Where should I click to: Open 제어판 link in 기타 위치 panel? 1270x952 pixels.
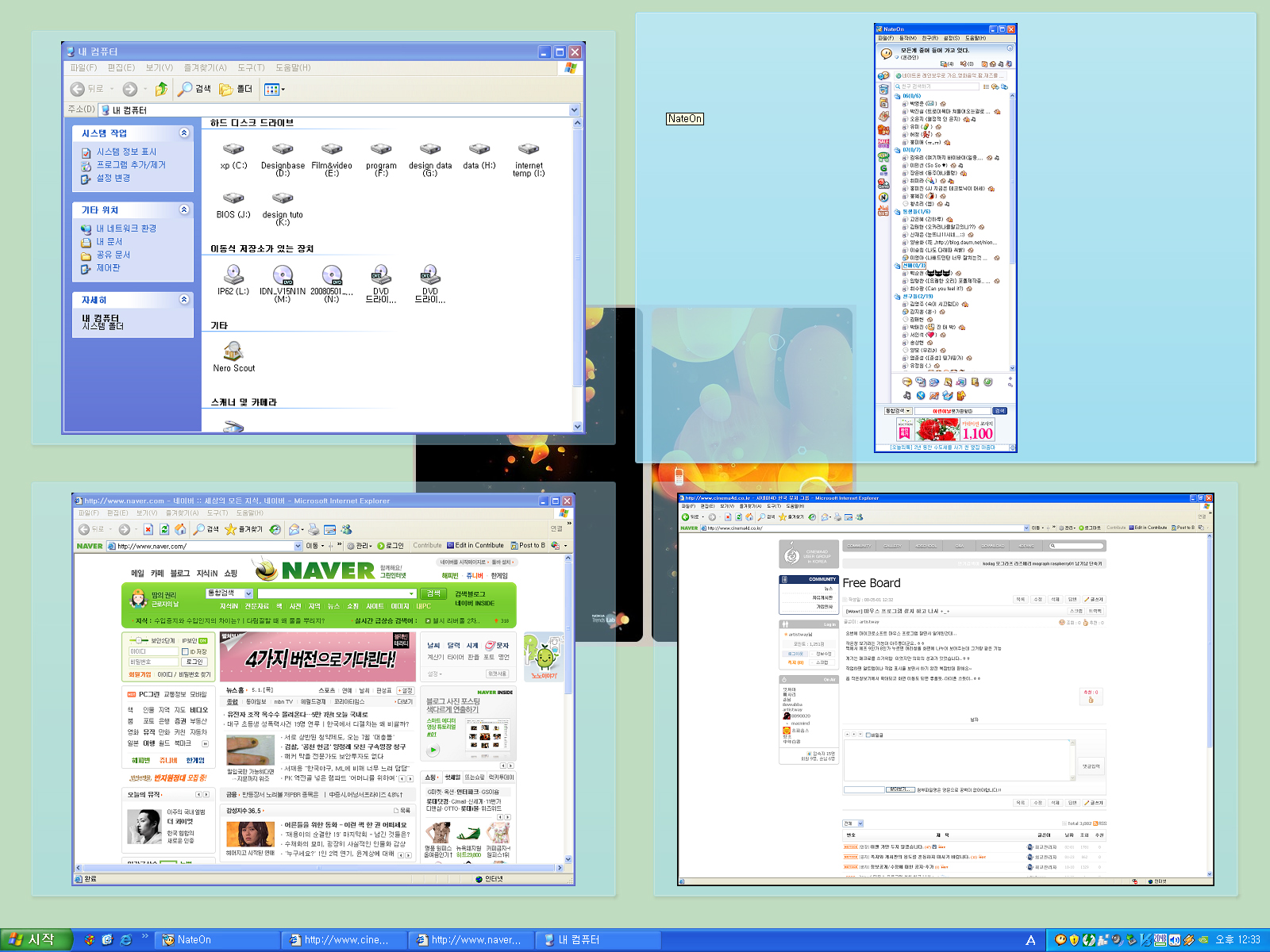tap(109, 268)
